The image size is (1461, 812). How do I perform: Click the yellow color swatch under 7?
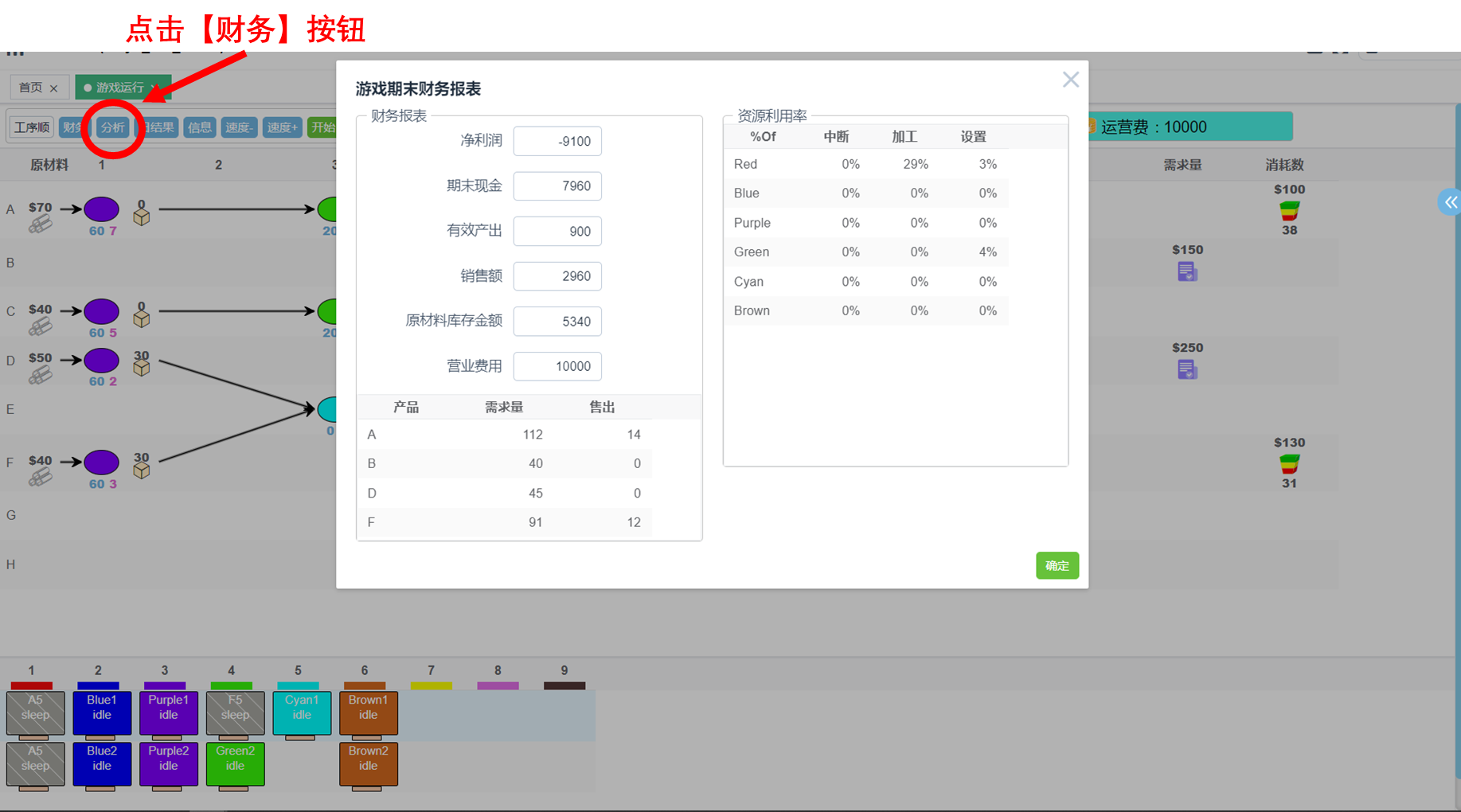point(431,685)
